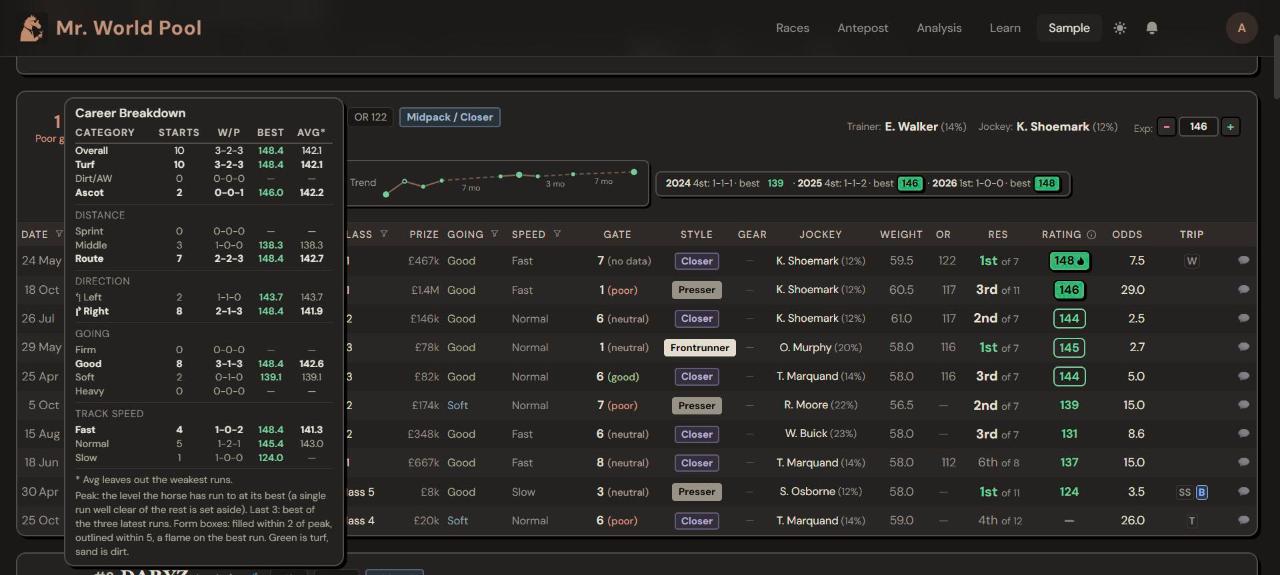1280x575 pixels.
Task: Open comment bubble on 18 Oct row
Action: point(1244,289)
